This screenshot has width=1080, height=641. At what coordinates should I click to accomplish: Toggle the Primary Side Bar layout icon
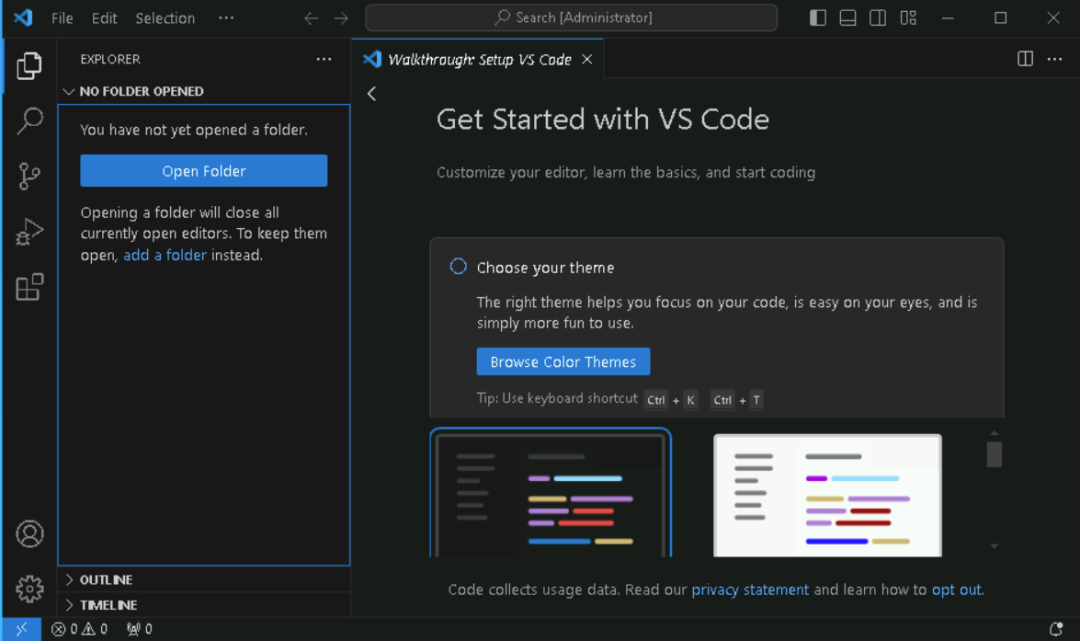coord(818,18)
